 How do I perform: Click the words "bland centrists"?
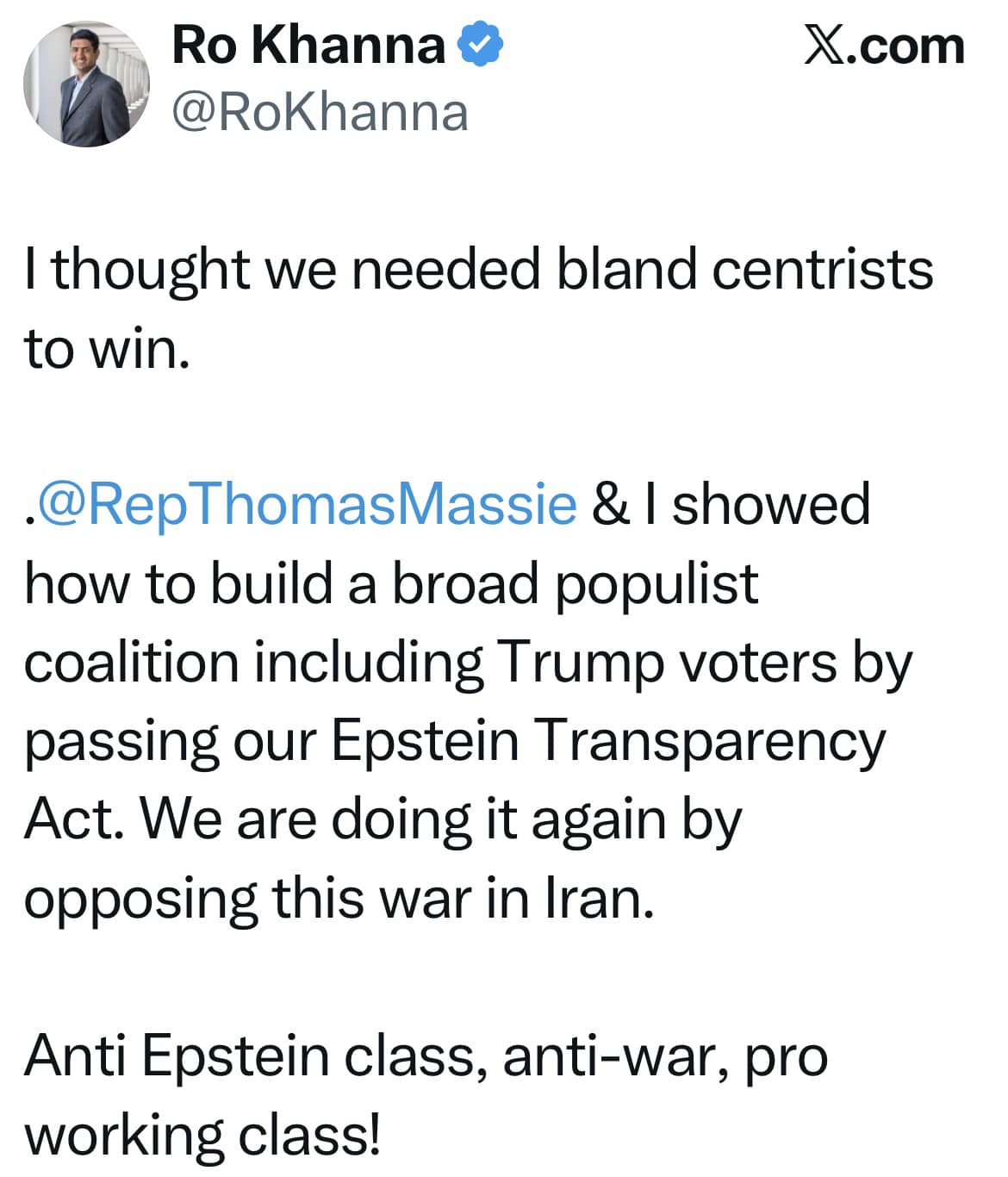[x=744, y=269]
